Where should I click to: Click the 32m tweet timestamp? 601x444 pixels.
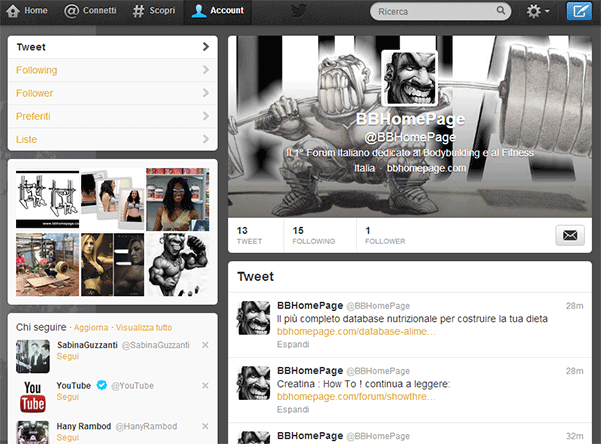coord(574,436)
